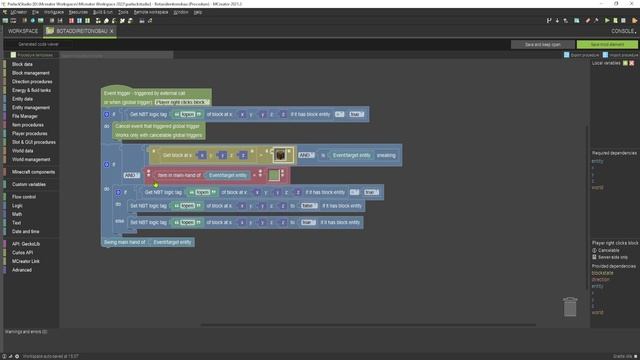
Task: Open the Build & run menu
Action: click(x=103, y=12)
